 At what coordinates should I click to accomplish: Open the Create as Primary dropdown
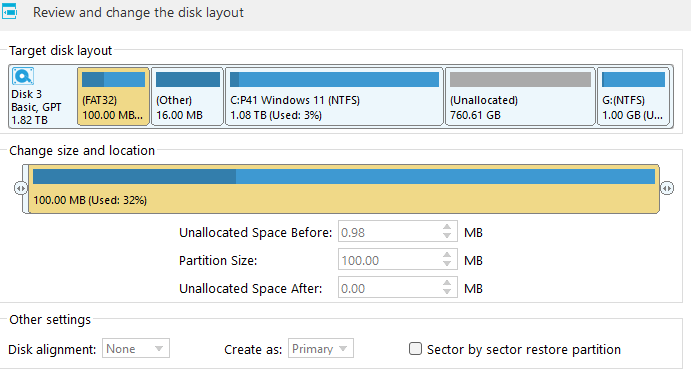click(320, 348)
